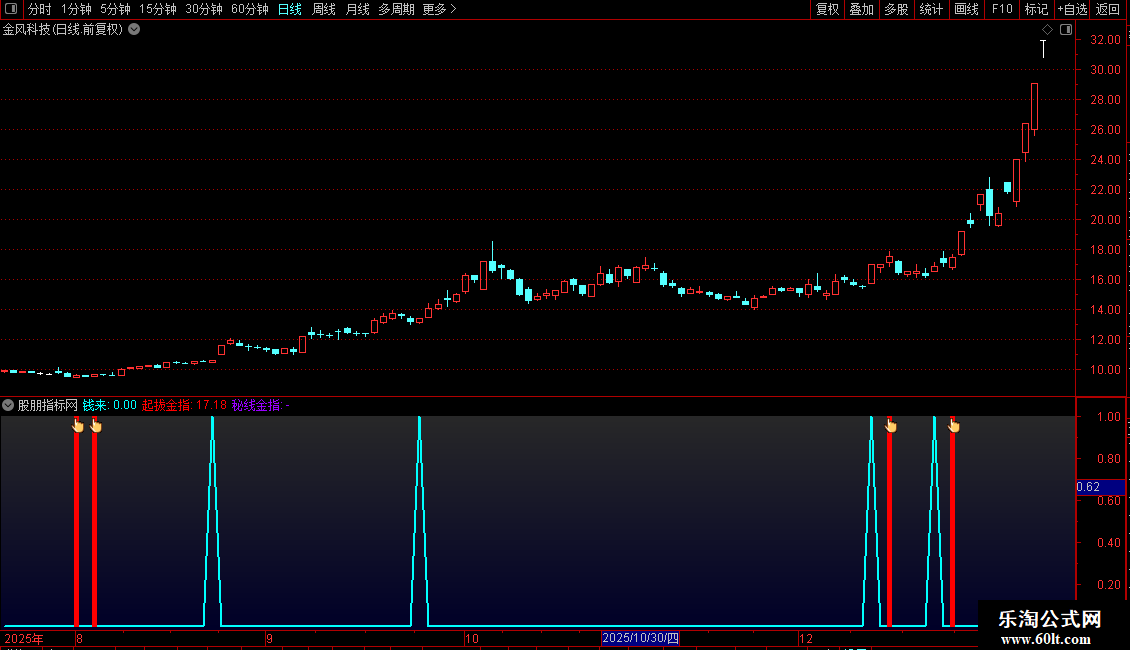This screenshot has width=1130, height=650.
Task: Click the 2025/10/30/四 date marker
Action: (x=640, y=638)
